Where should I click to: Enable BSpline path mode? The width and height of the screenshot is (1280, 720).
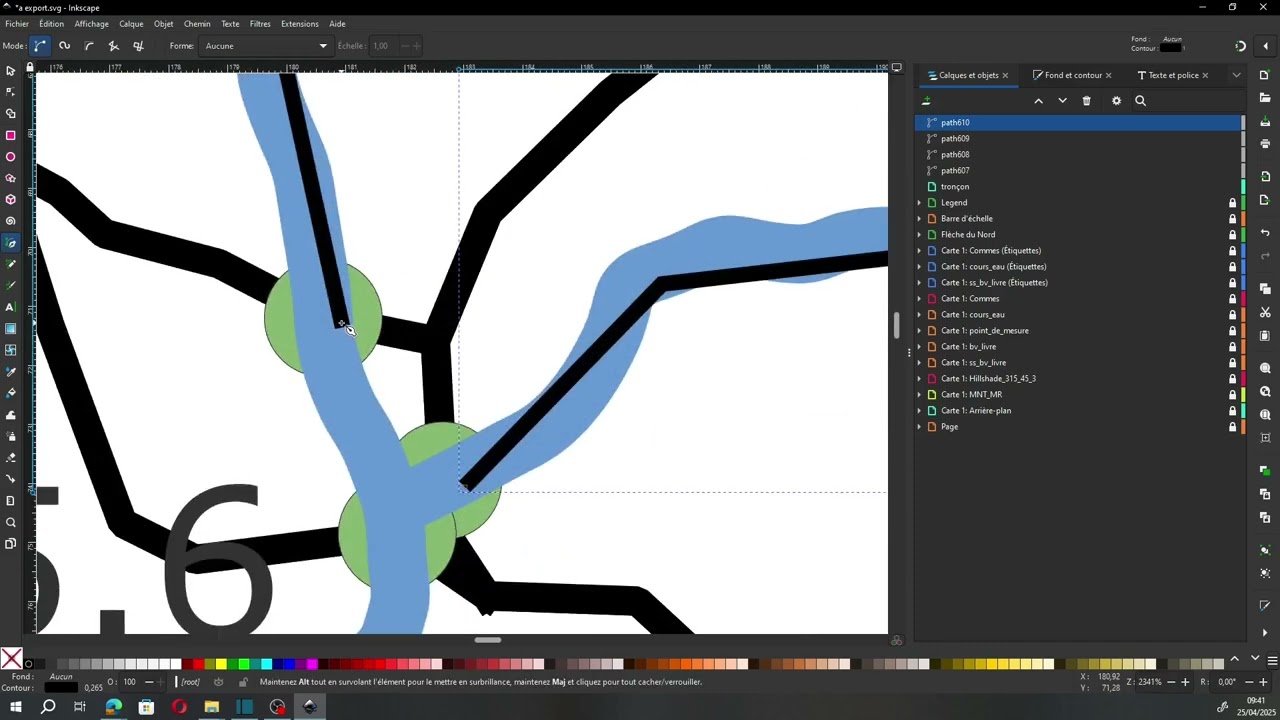[89, 45]
